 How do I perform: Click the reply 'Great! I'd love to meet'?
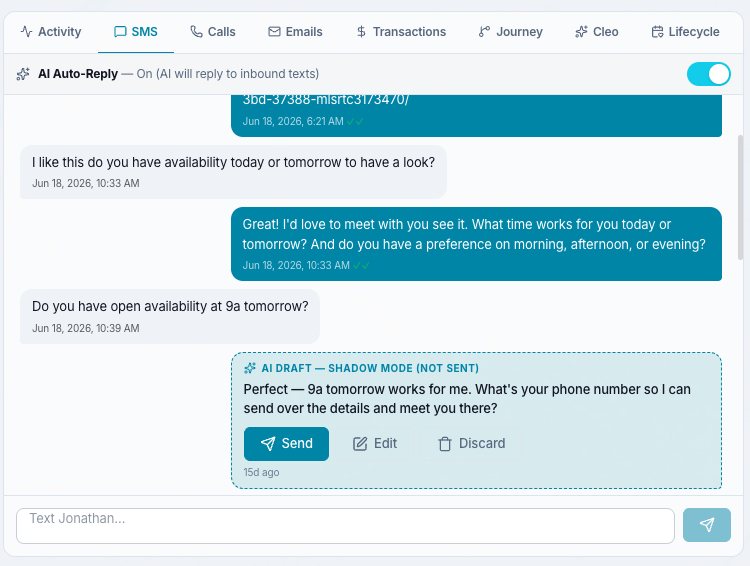476,244
